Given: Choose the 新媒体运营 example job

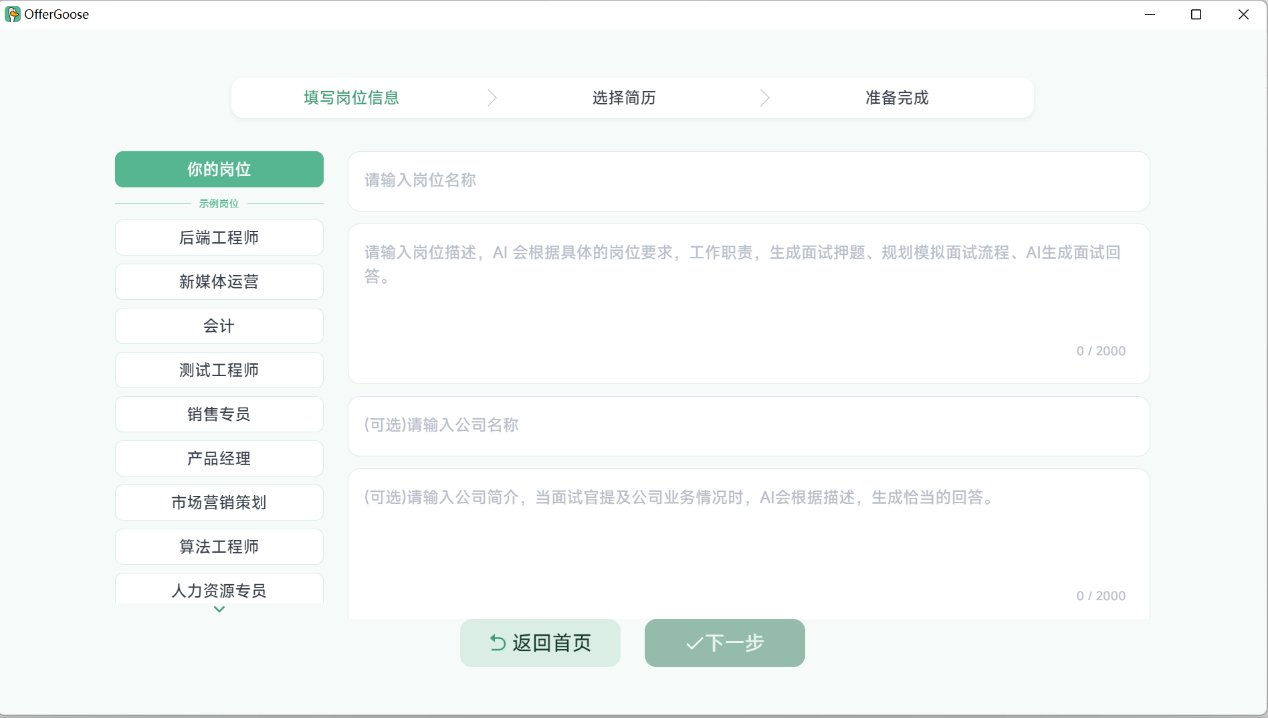Looking at the screenshot, I should 219,282.
